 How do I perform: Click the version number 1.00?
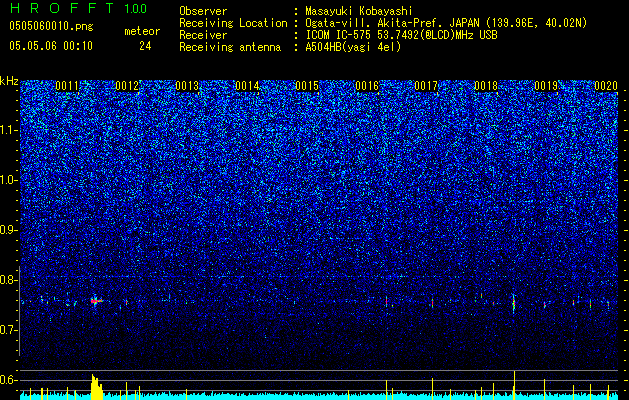point(135,8)
